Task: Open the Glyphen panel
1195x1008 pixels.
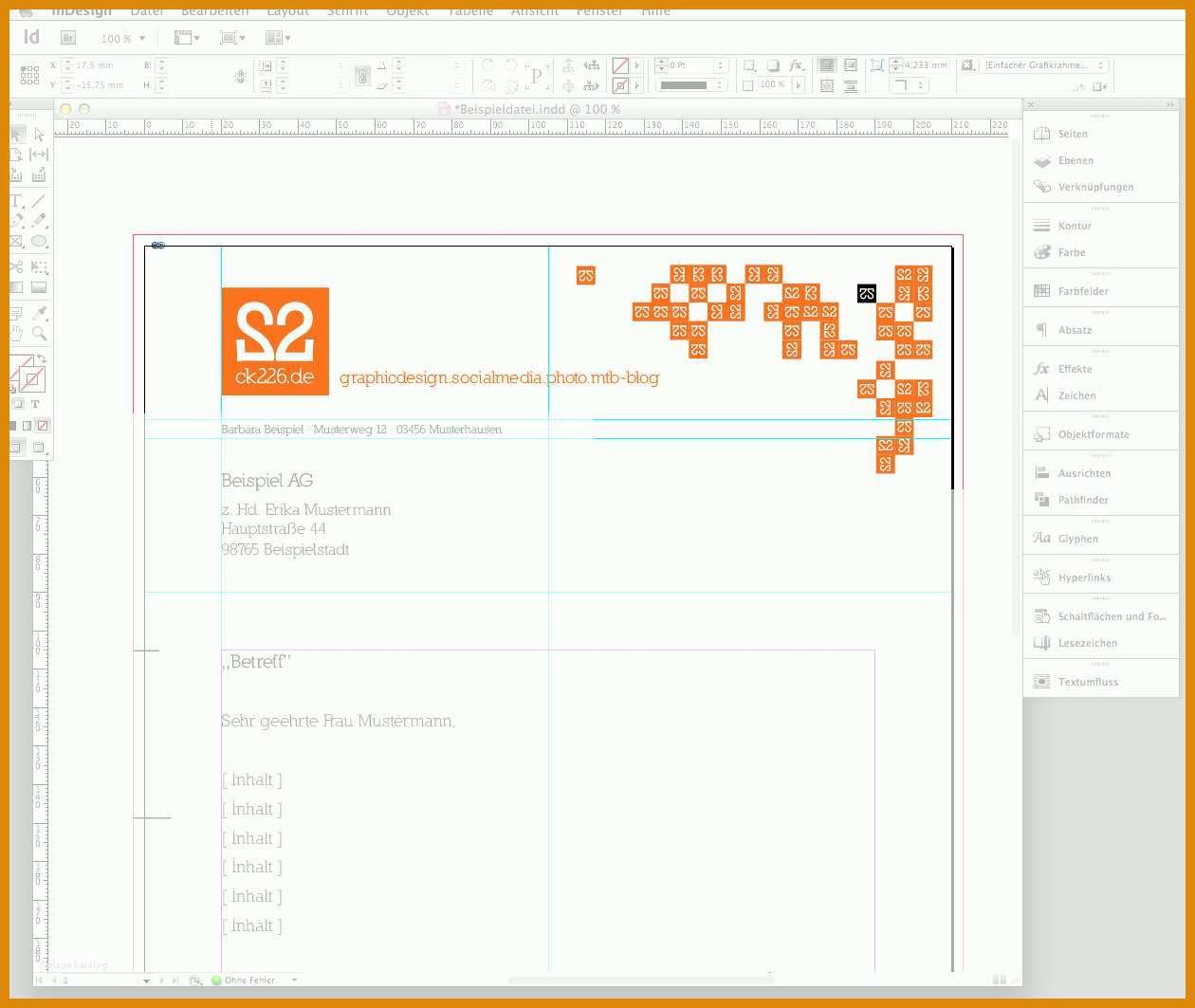Action: [x=1100, y=539]
